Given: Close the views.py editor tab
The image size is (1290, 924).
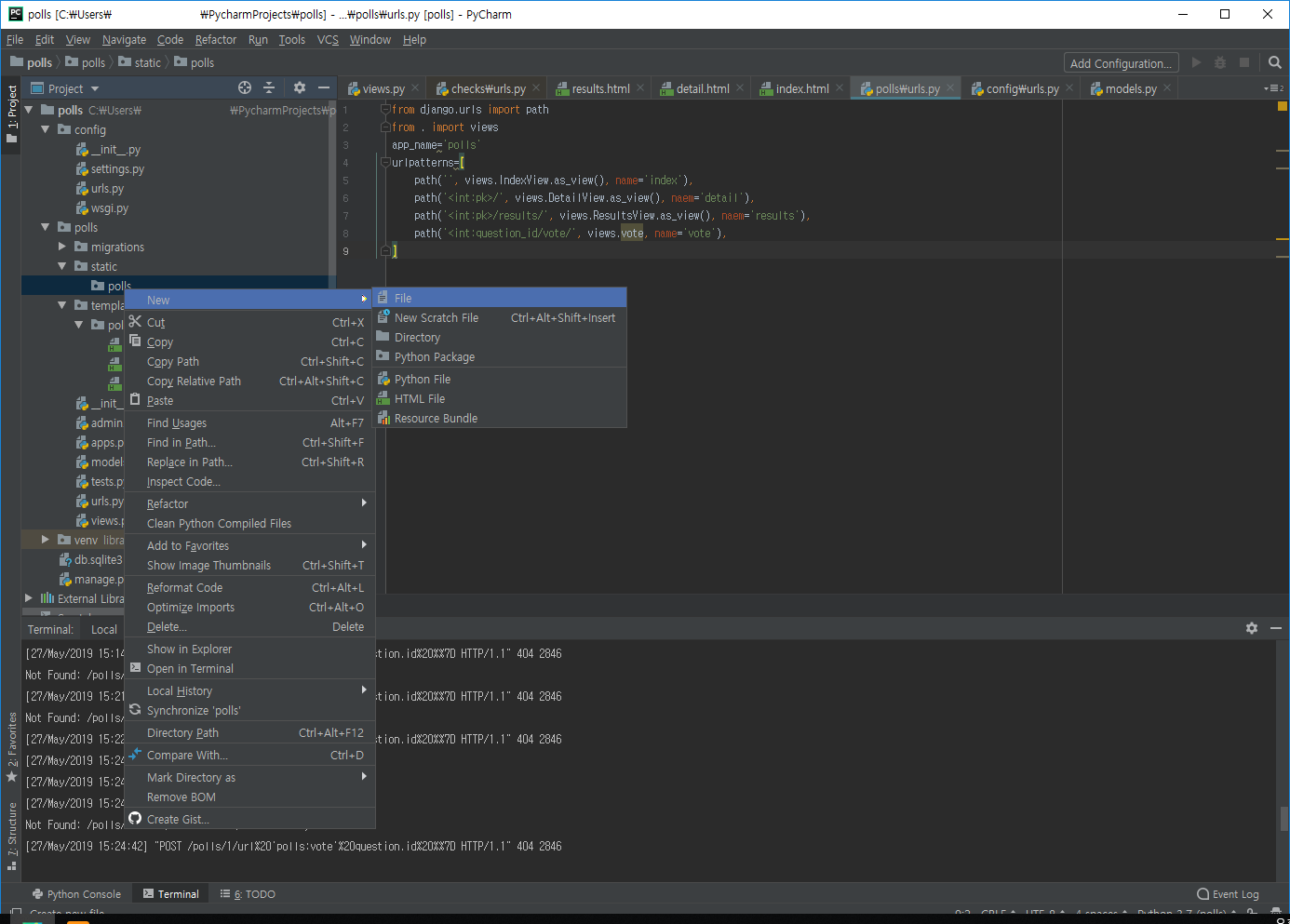Looking at the screenshot, I should pos(415,87).
